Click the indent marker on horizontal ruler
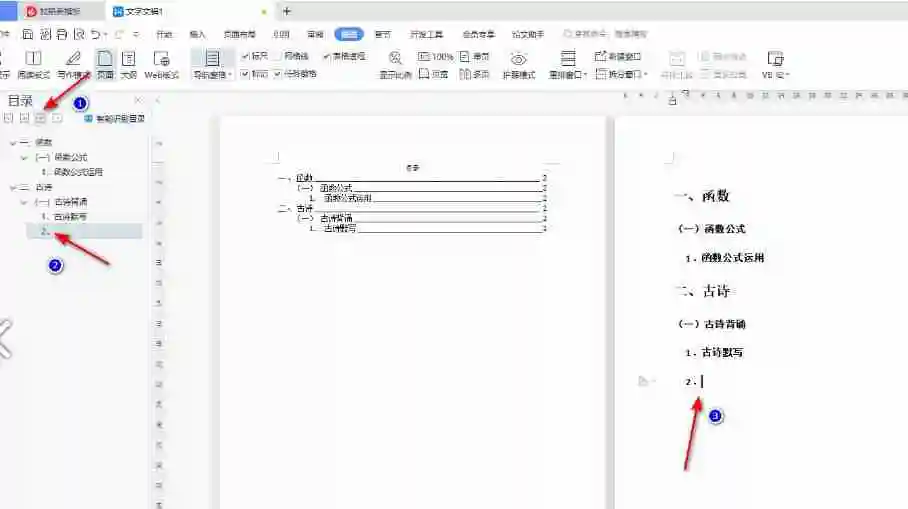 coord(672,101)
